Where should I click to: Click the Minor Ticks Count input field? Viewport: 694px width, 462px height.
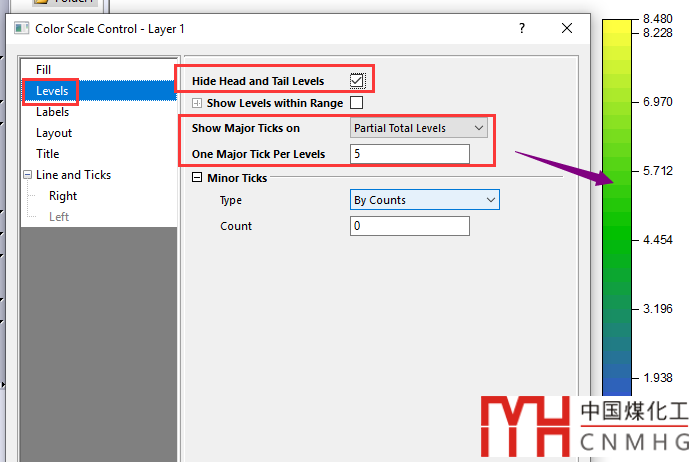coord(410,226)
